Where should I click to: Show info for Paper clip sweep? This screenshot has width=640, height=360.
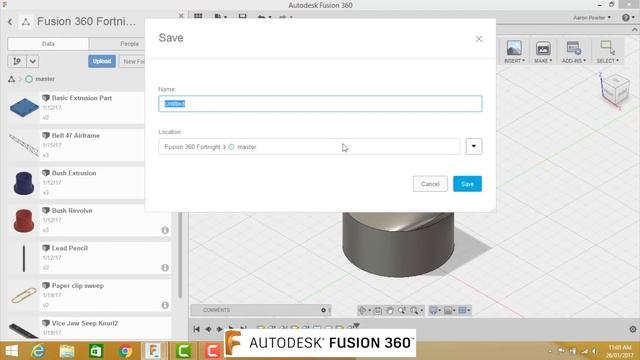[165, 305]
